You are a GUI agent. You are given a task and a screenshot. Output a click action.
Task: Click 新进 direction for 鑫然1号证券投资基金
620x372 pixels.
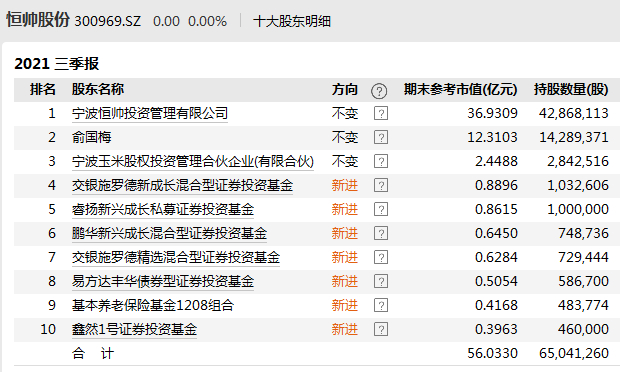(345, 329)
